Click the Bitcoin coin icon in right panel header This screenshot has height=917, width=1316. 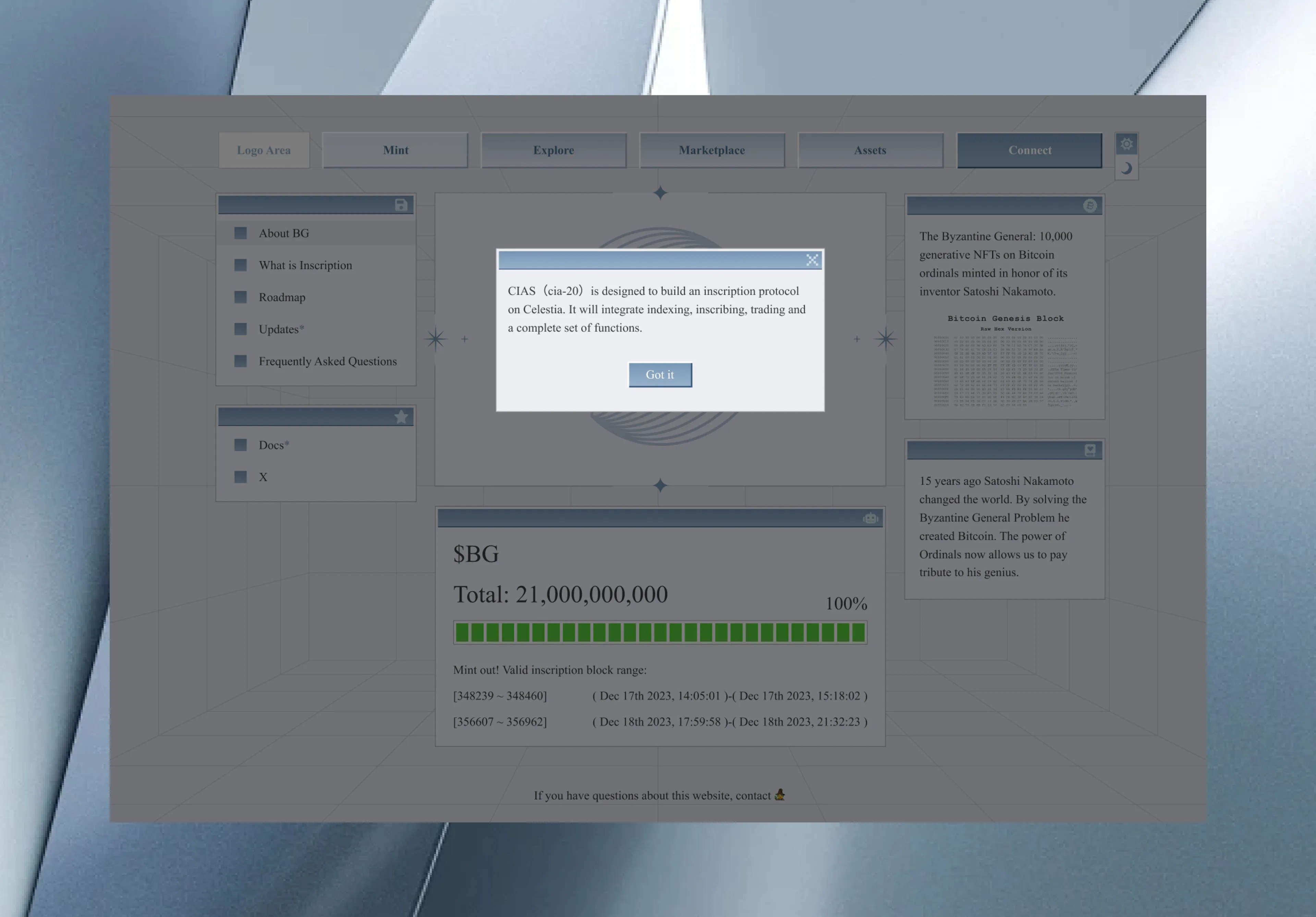[x=1089, y=206]
